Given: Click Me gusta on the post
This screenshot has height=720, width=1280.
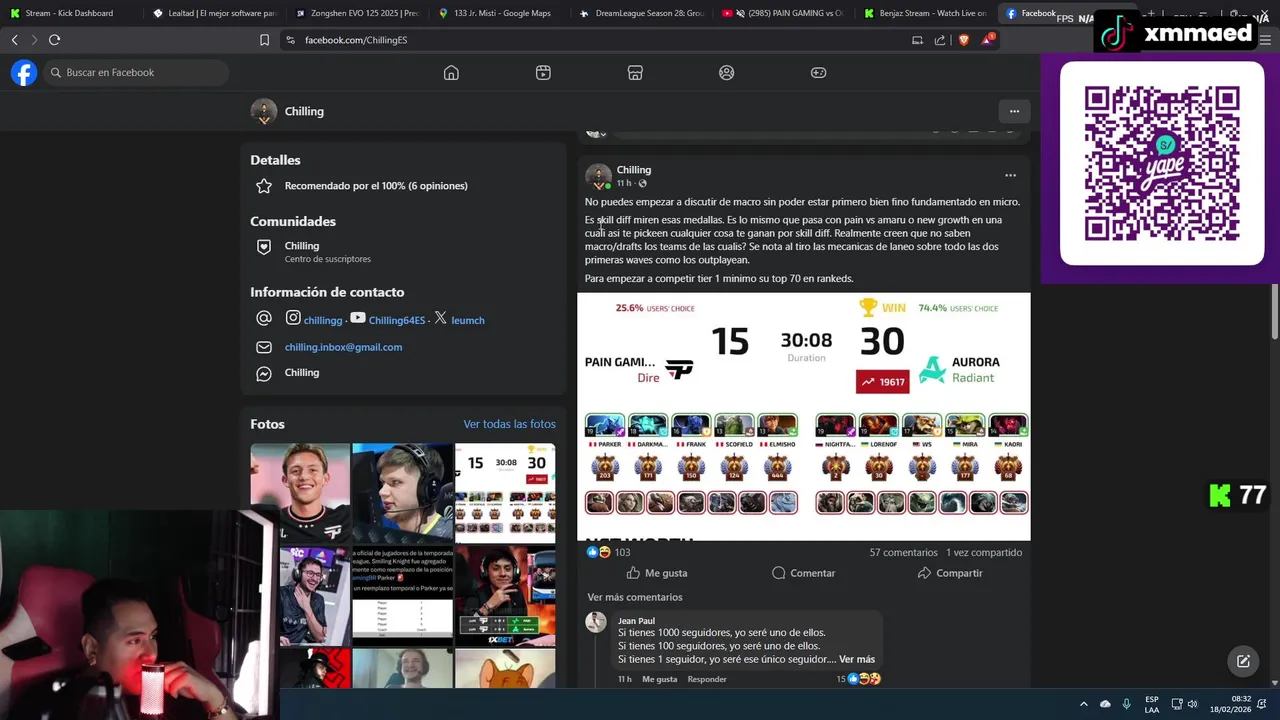Looking at the screenshot, I should [x=657, y=573].
